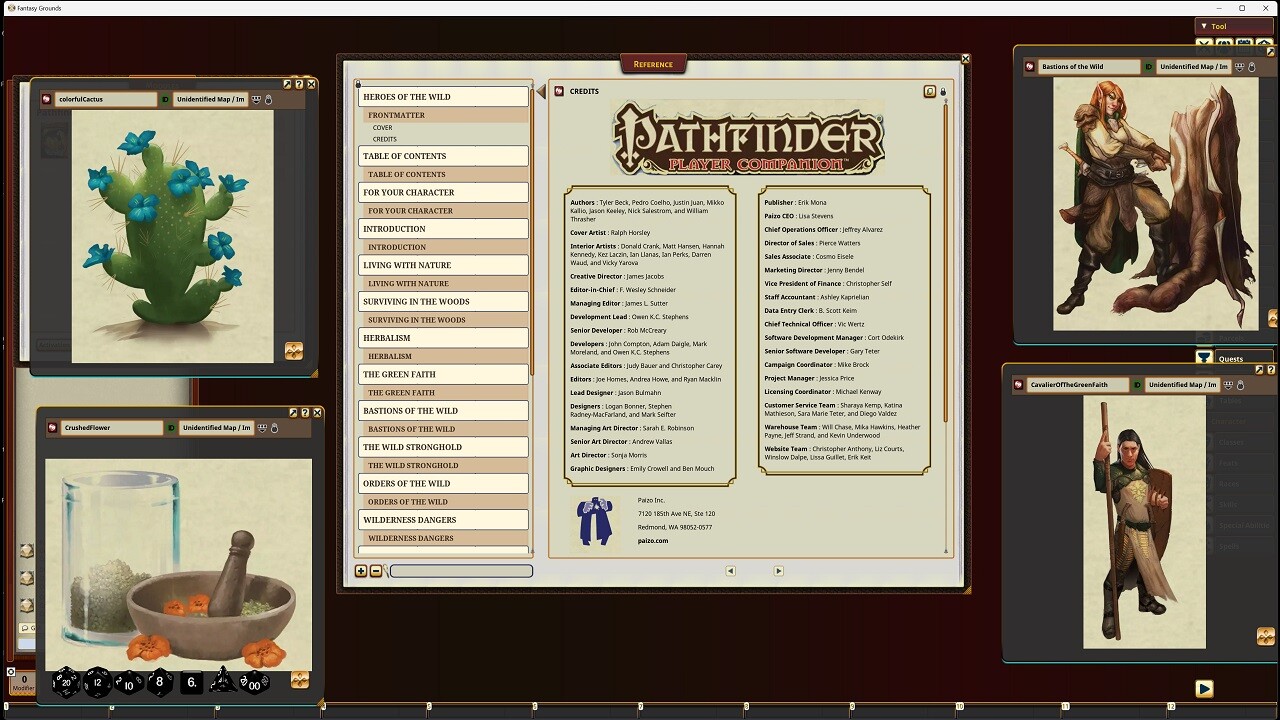
Task: Roll the percentile 00 die
Action: [x=253, y=684]
